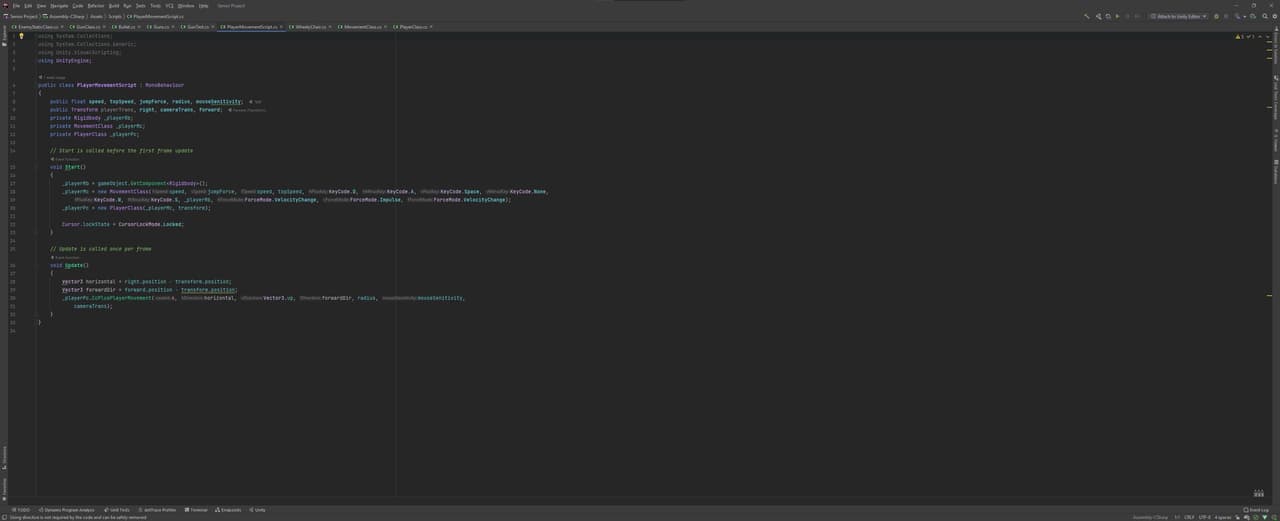Open the Edit menu

coord(28,5)
